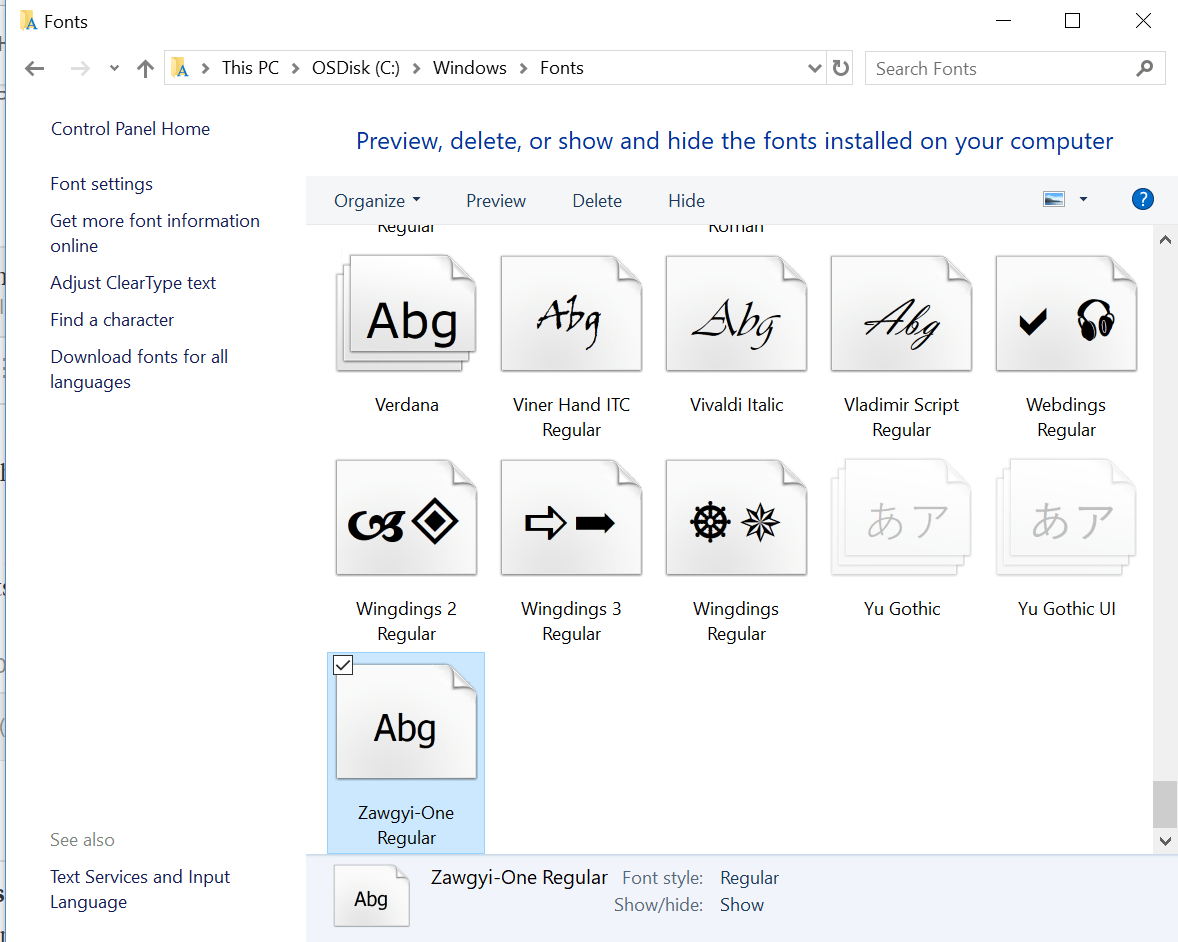
Task: Open the Help question mark icon
Action: pos(1142,199)
